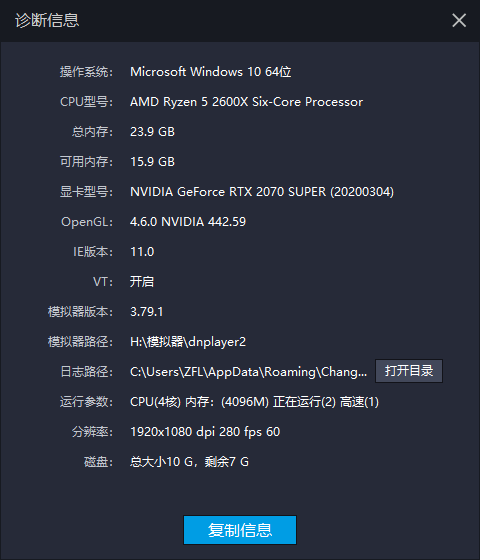Click the VT status 开启
This screenshot has width=480, height=560.
point(142,282)
